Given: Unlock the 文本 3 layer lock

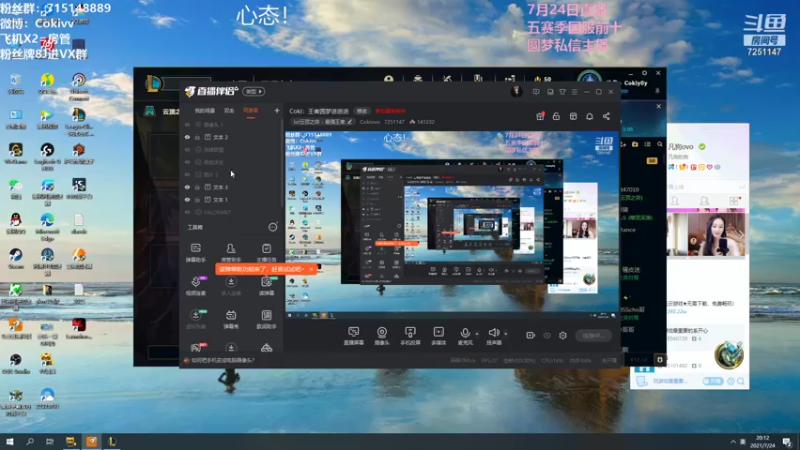Looking at the screenshot, I should coord(197,187).
